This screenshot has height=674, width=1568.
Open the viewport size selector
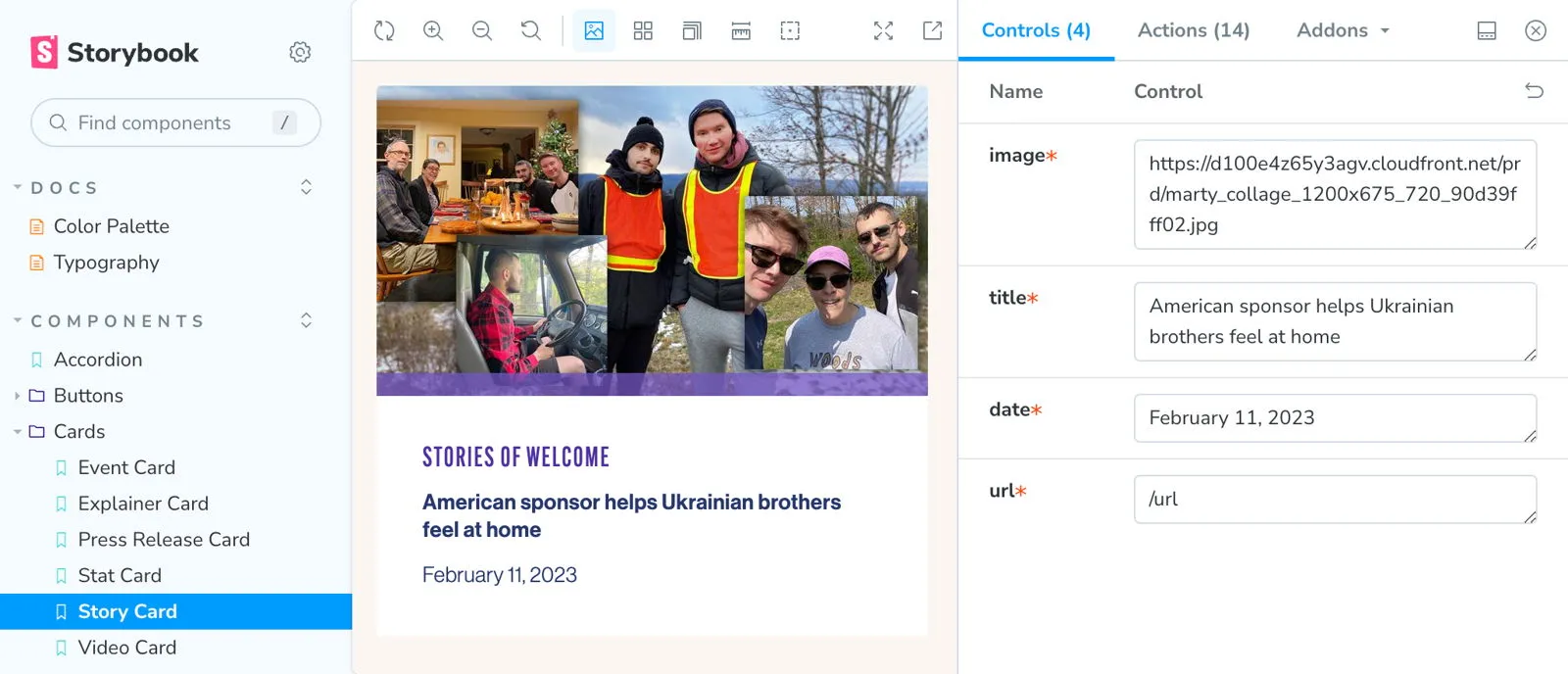click(x=692, y=30)
